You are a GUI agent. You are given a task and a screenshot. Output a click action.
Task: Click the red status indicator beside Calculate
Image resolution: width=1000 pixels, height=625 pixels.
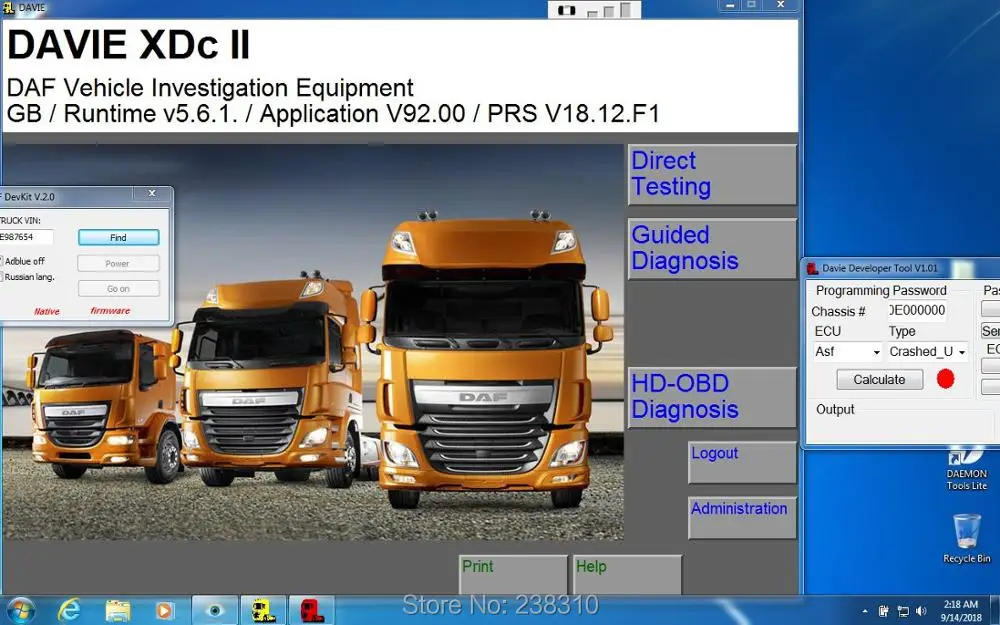coord(945,379)
